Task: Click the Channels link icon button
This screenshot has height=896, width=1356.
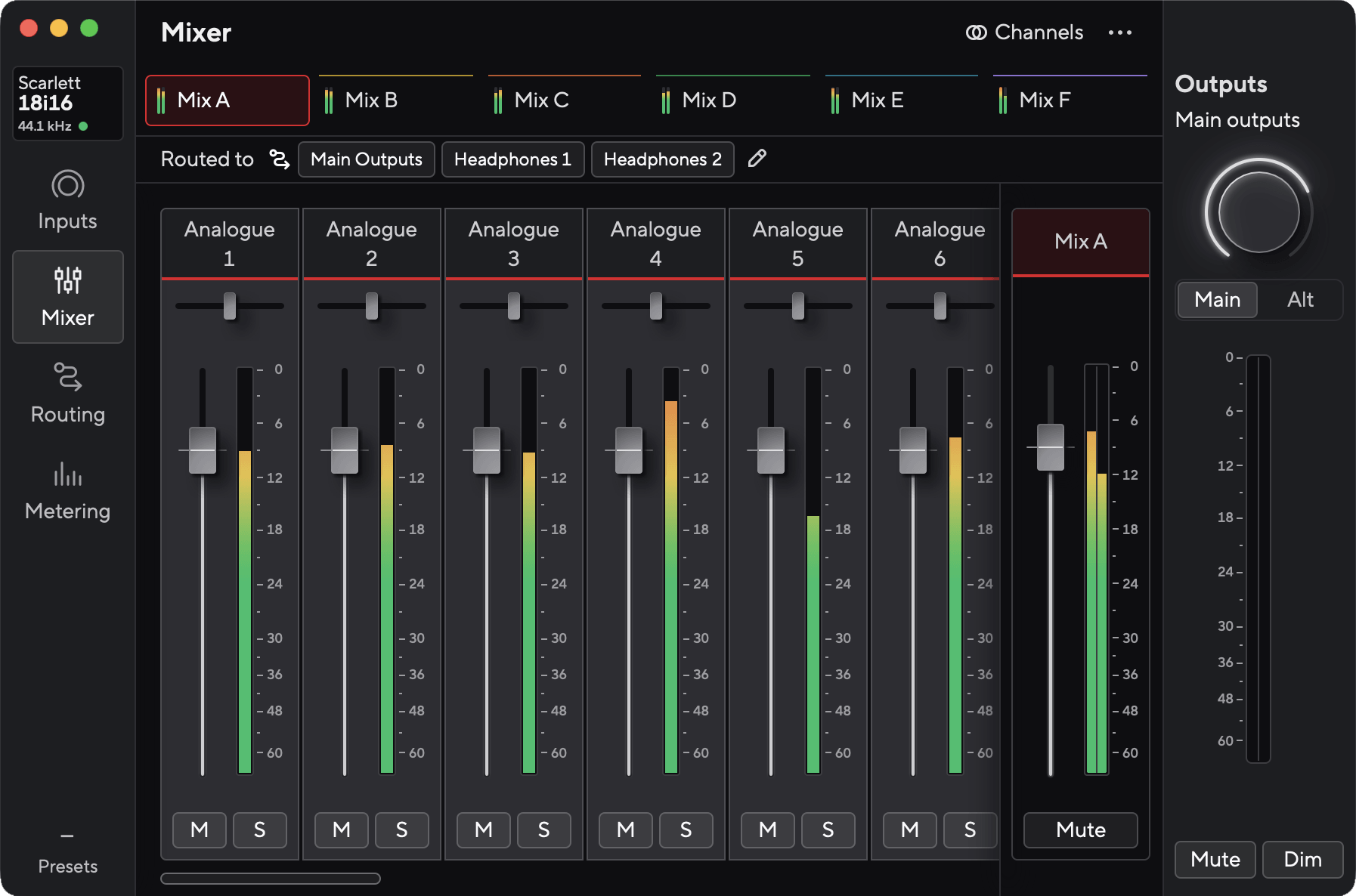Action: pyautogui.click(x=1024, y=32)
